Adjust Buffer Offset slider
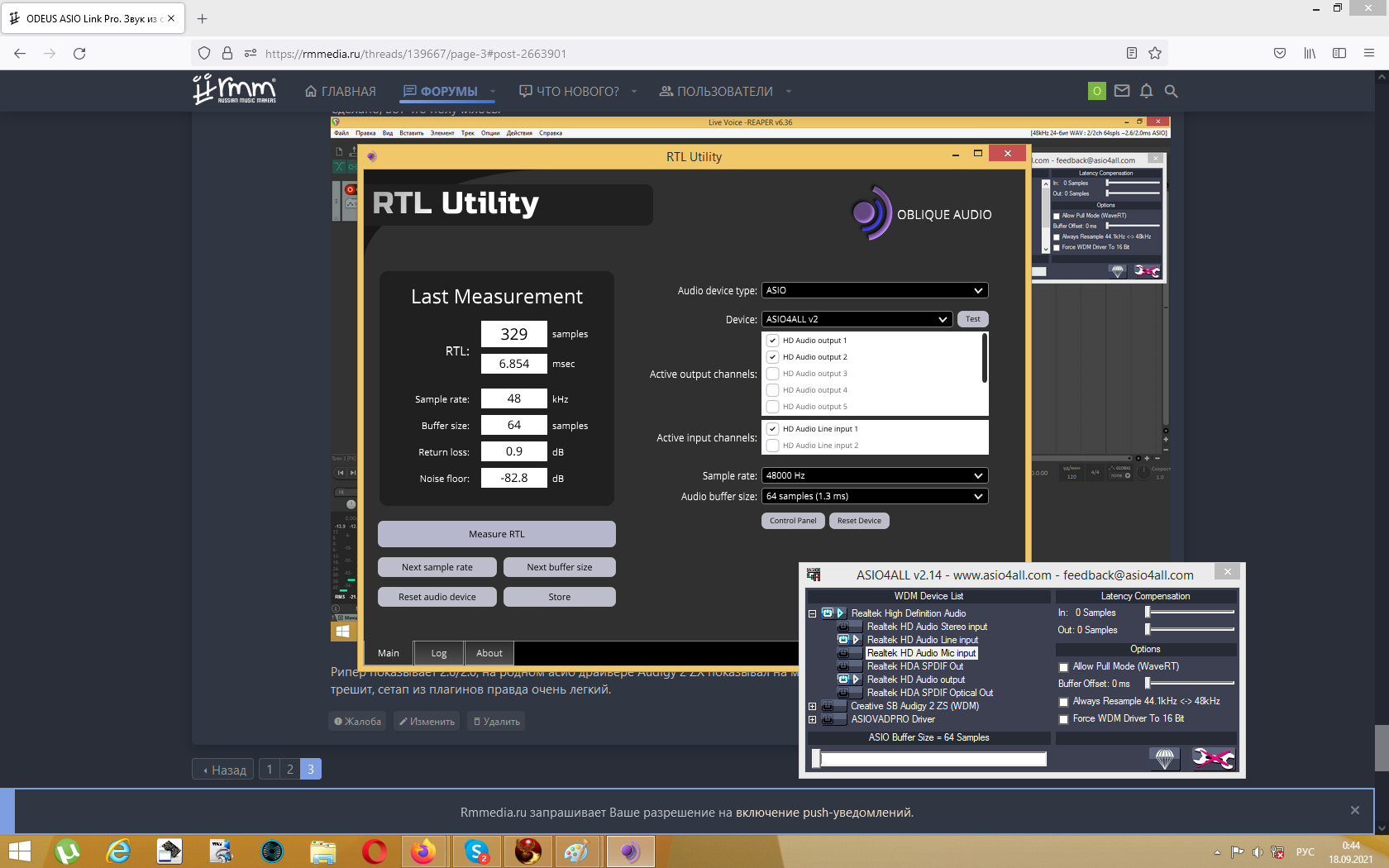The height and width of the screenshot is (868, 1389). (x=1190, y=684)
